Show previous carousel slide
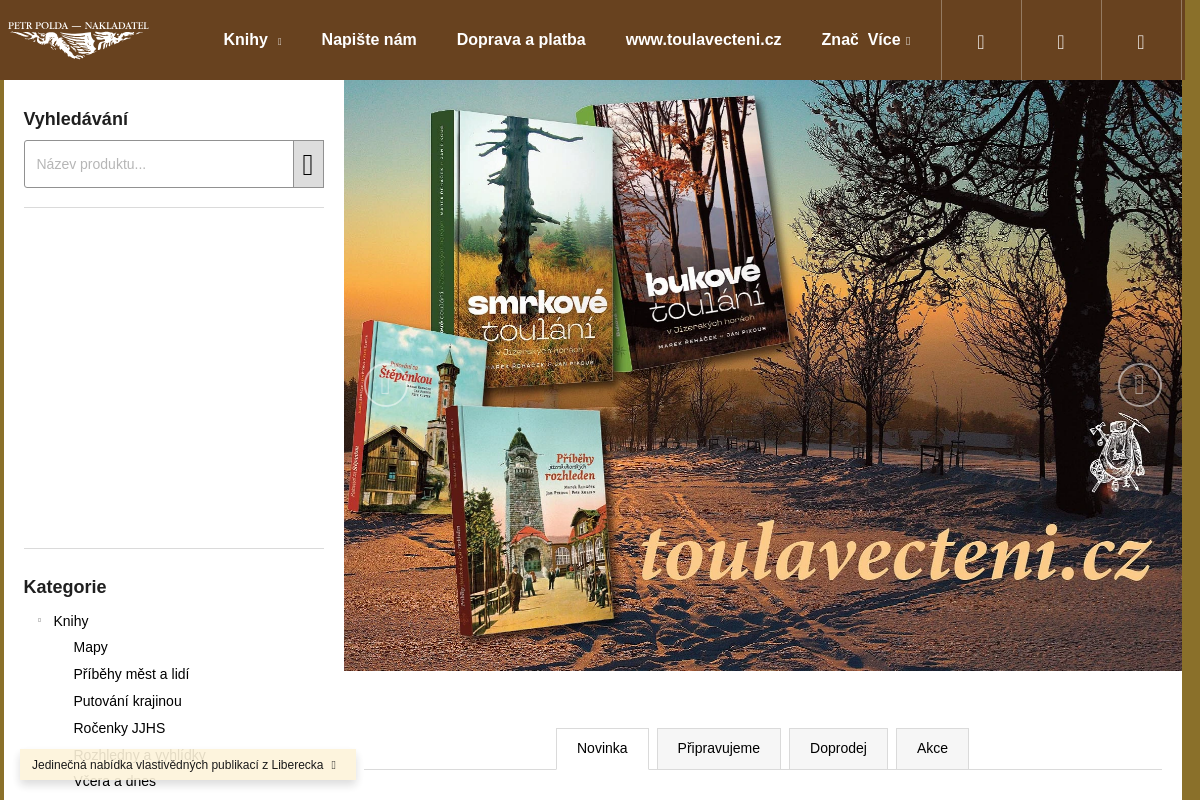The width and height of the screenshot is (1200, 800). [386, 385]
